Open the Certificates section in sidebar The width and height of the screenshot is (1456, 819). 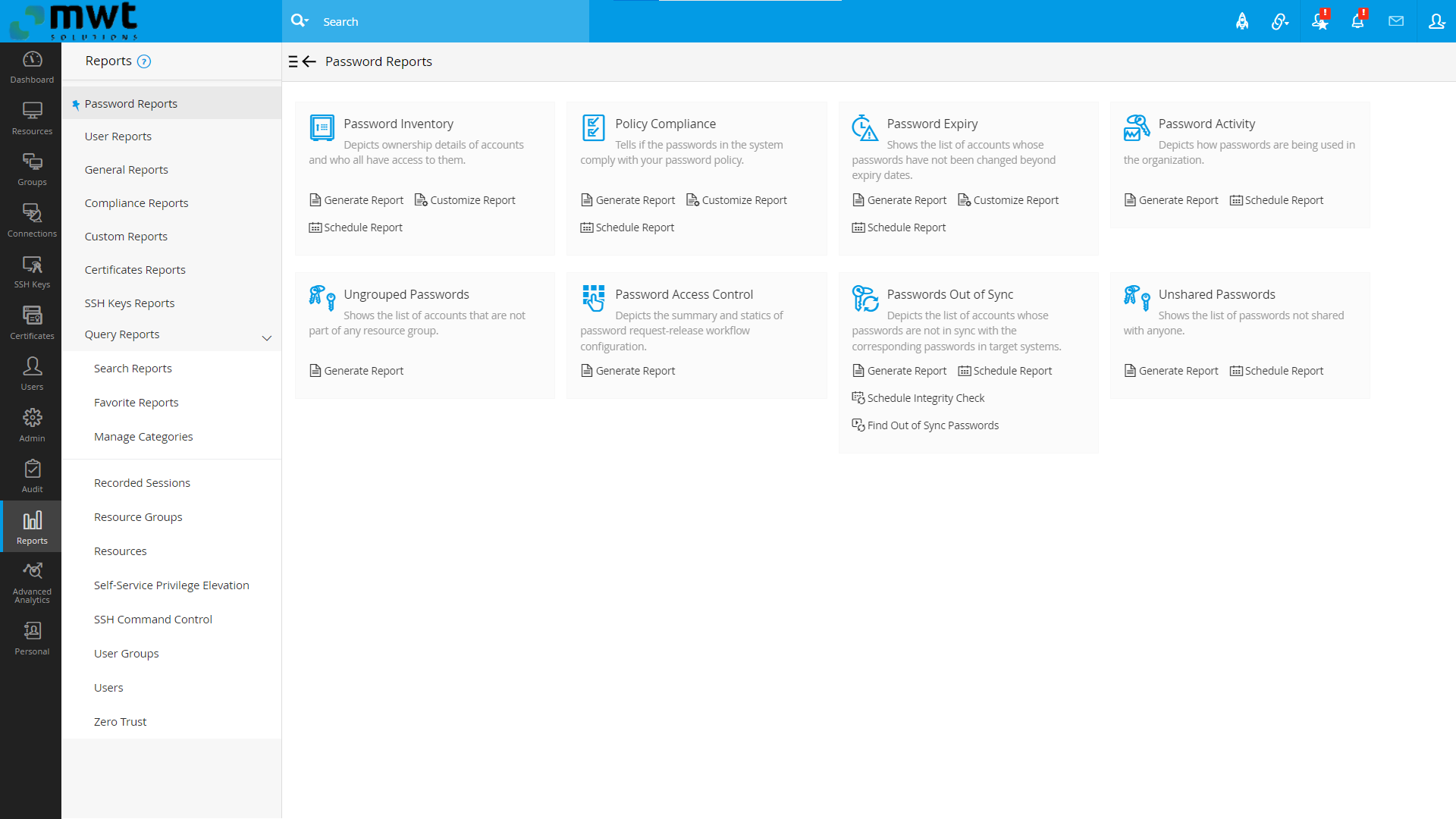(31, 322)
